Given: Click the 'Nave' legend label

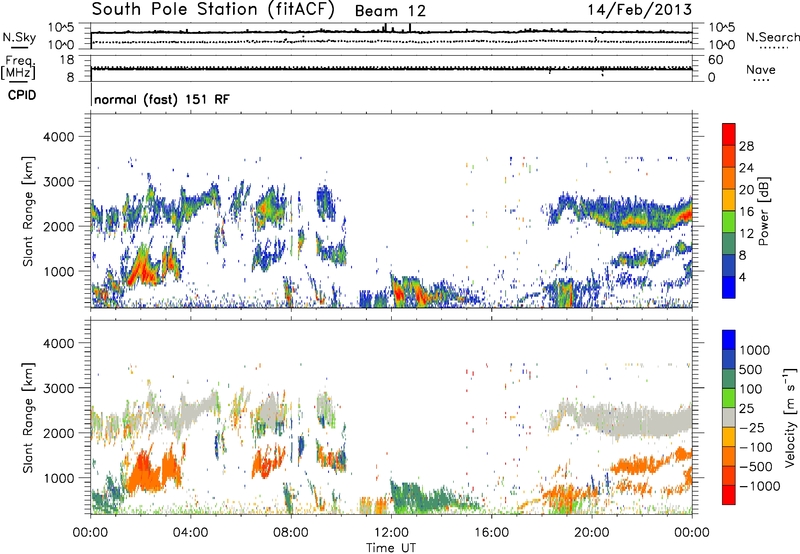Looking at the screenshot, I should click(x=761, y=69).
